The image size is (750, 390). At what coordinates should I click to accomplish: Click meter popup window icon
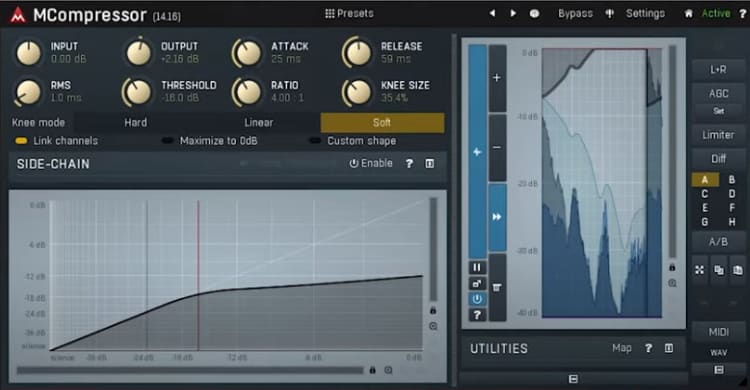pos(477,283)
